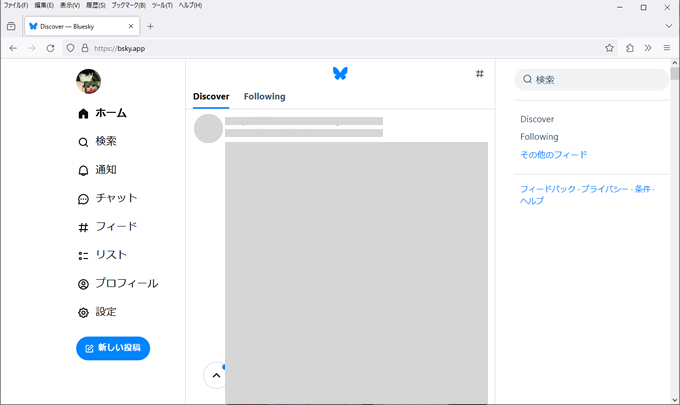Open the ファイル(F) menu
Viewport: 680px width, 405px height.
click(16, 5)
